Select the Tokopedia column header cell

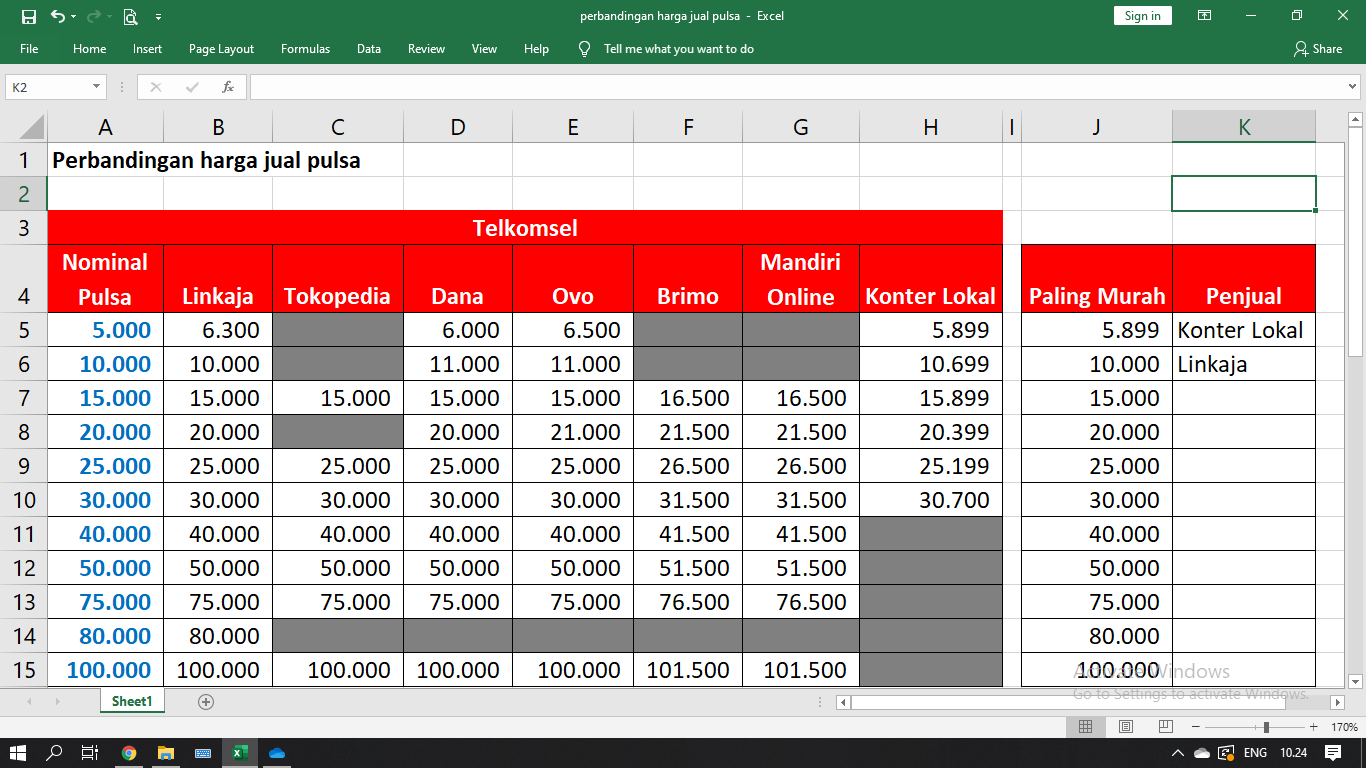pyautogui.click(x=338, y=279)
